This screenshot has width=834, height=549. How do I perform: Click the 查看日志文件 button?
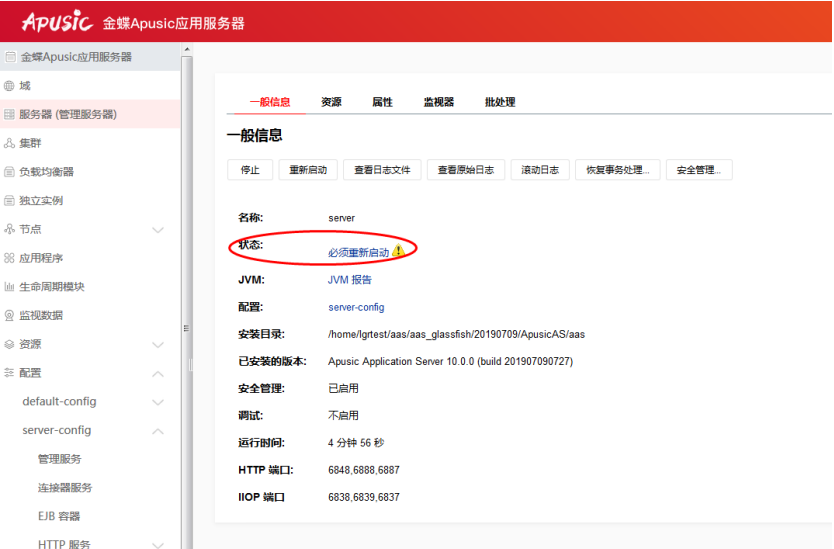(382, 170)
